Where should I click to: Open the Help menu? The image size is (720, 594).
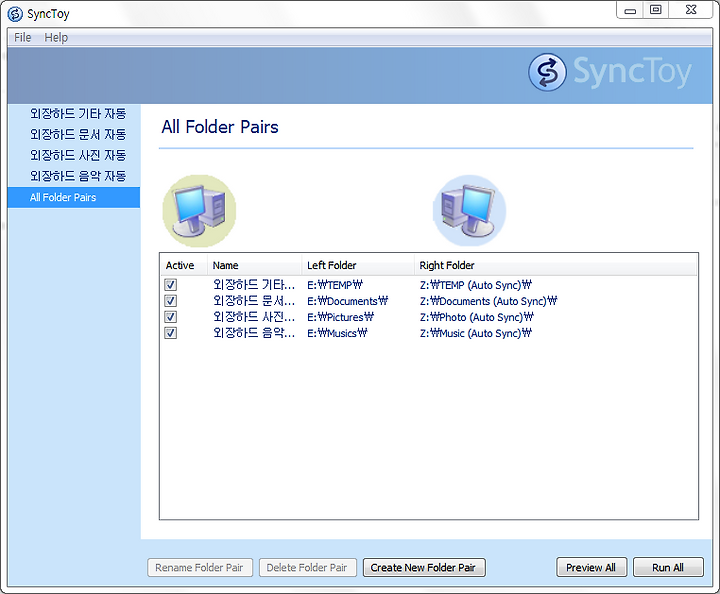click(x=56, y=37)
